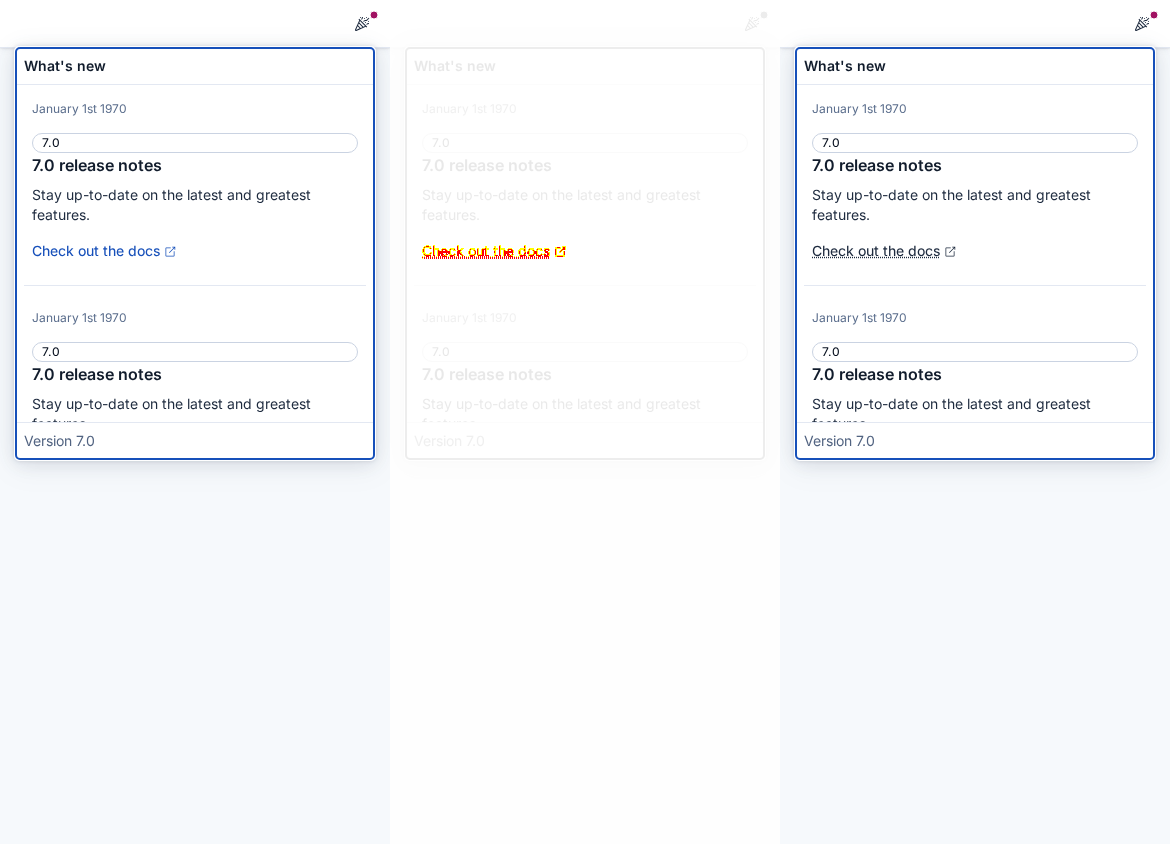Click the external link icon beside the blue docs link
This screenshot has height=844, width=1170.
pos(170,252)
